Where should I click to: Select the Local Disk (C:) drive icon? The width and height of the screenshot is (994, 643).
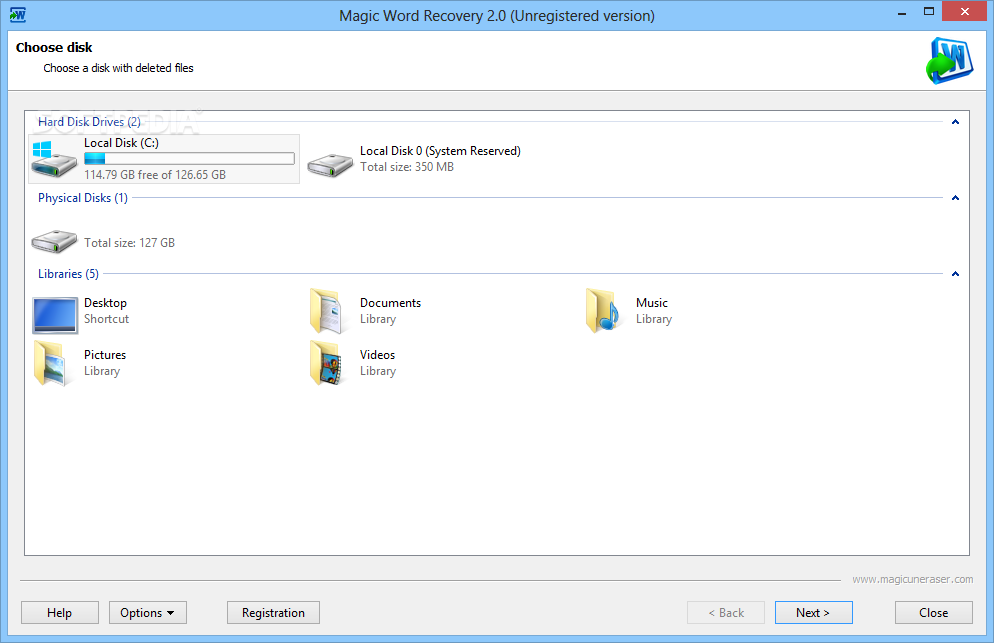click(54, 159)
